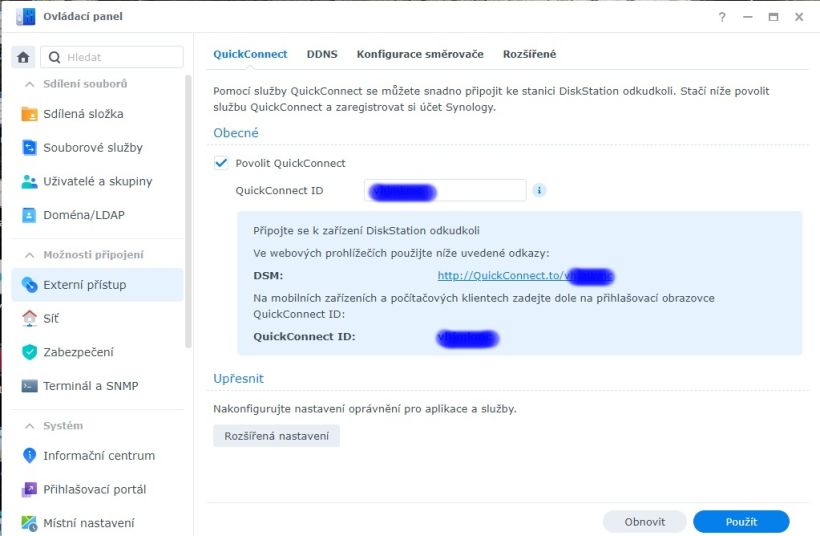
Task: Collapse the Systém section
Action: click(x=28, y=426)
